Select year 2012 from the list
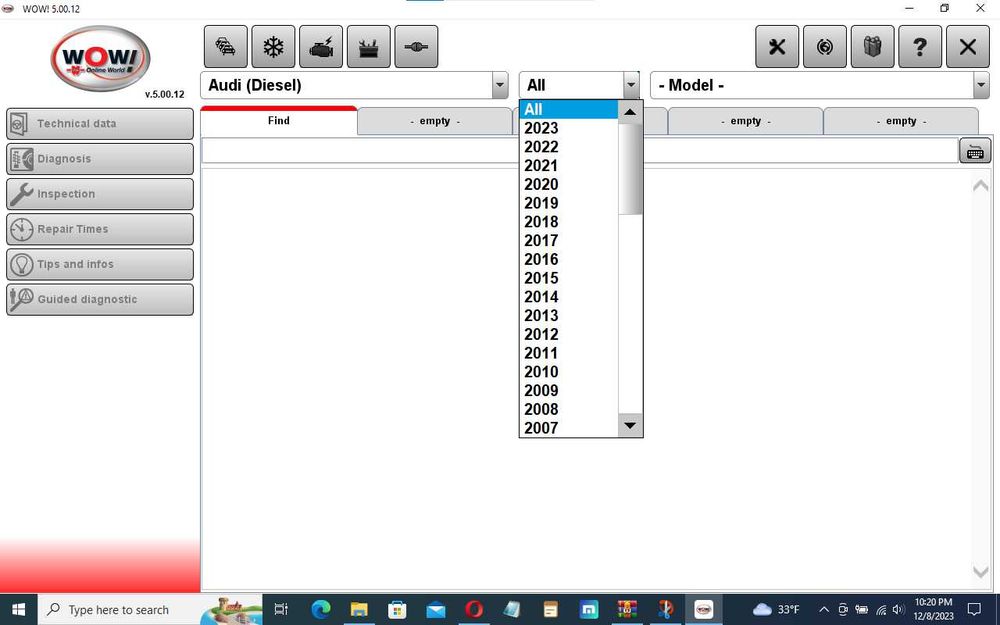This screenshot has height=625, width=1000. [x=569, y=334]
